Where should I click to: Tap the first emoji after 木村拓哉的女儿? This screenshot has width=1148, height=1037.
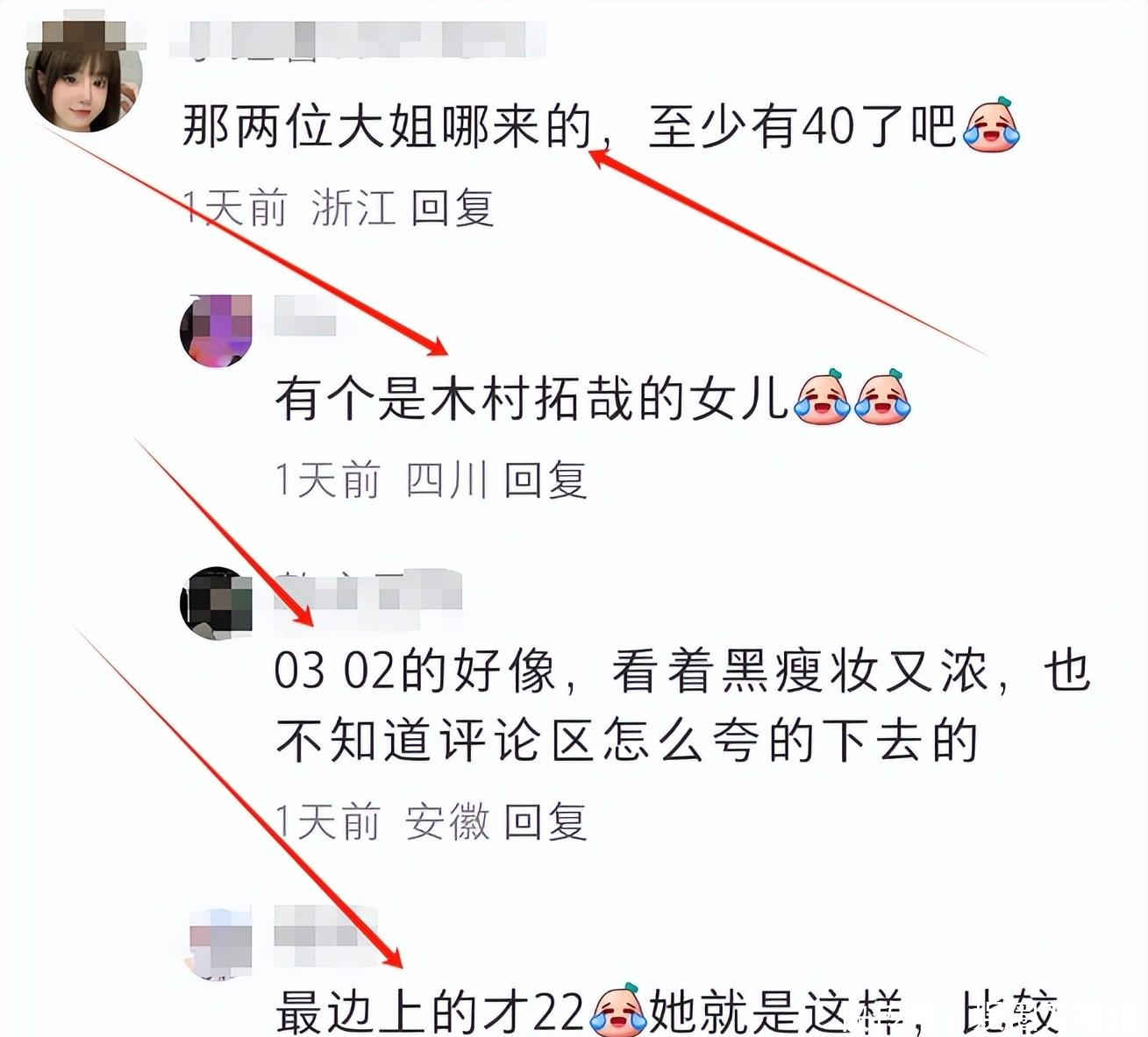coord(822,397)
